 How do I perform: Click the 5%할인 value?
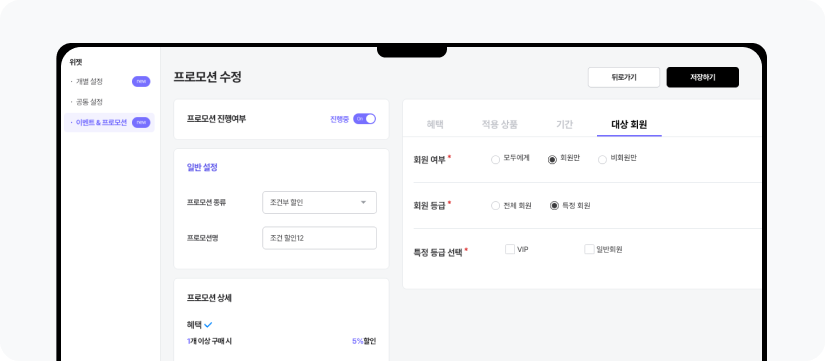[364, 342]
